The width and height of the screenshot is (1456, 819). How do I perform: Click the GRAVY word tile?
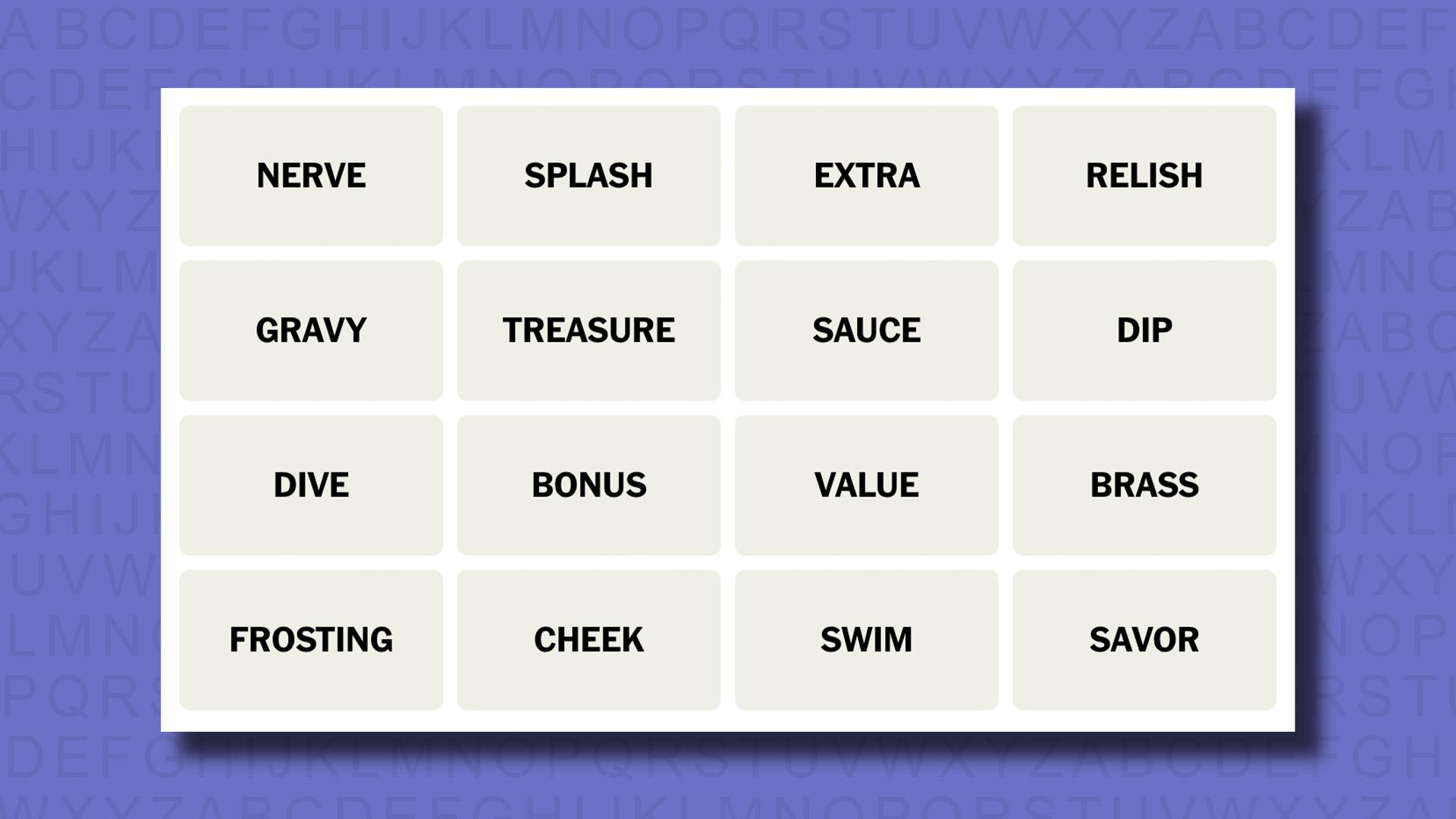point(311,330)
